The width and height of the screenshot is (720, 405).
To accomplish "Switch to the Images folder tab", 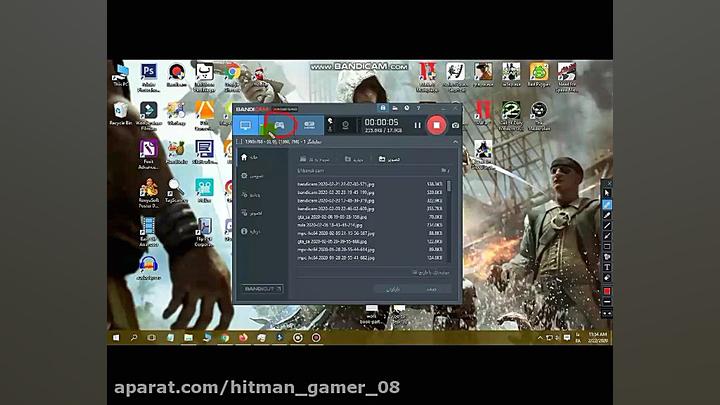I will pyautogui.click(x=389, y=159).
